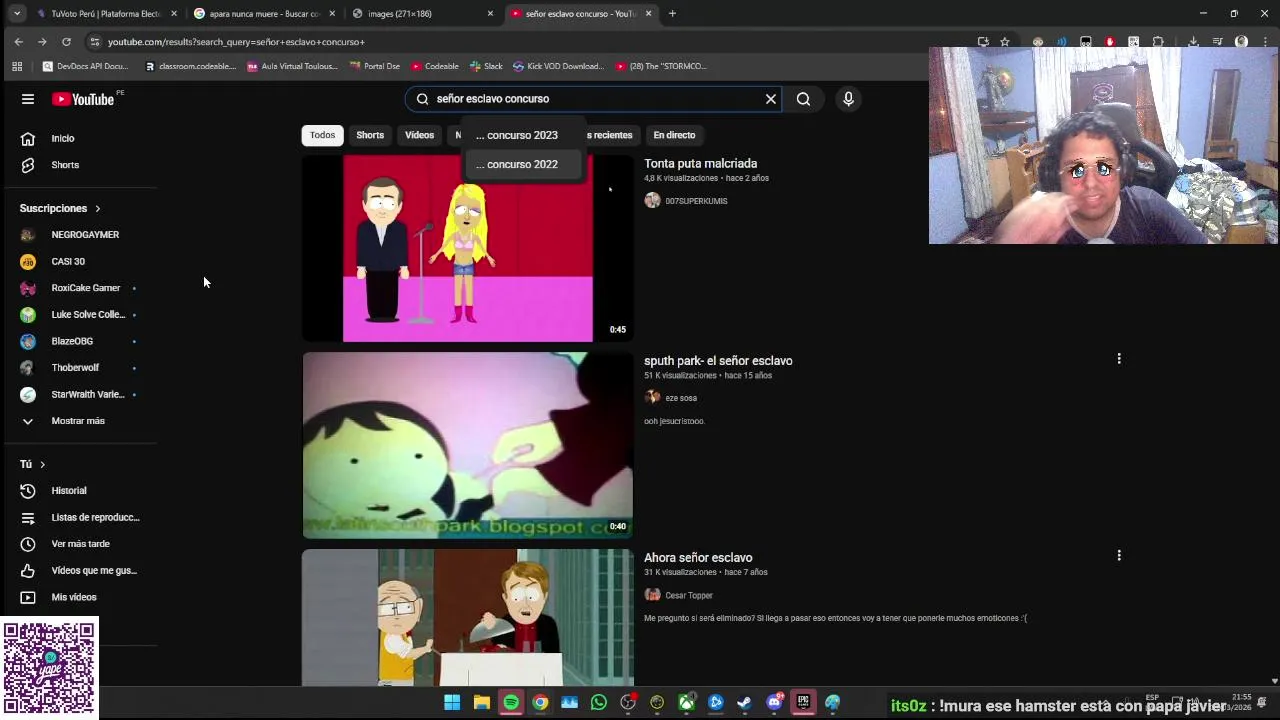Open Discord from taskbar
This screenshot has height=720, width=1280.
click(774, 703)
